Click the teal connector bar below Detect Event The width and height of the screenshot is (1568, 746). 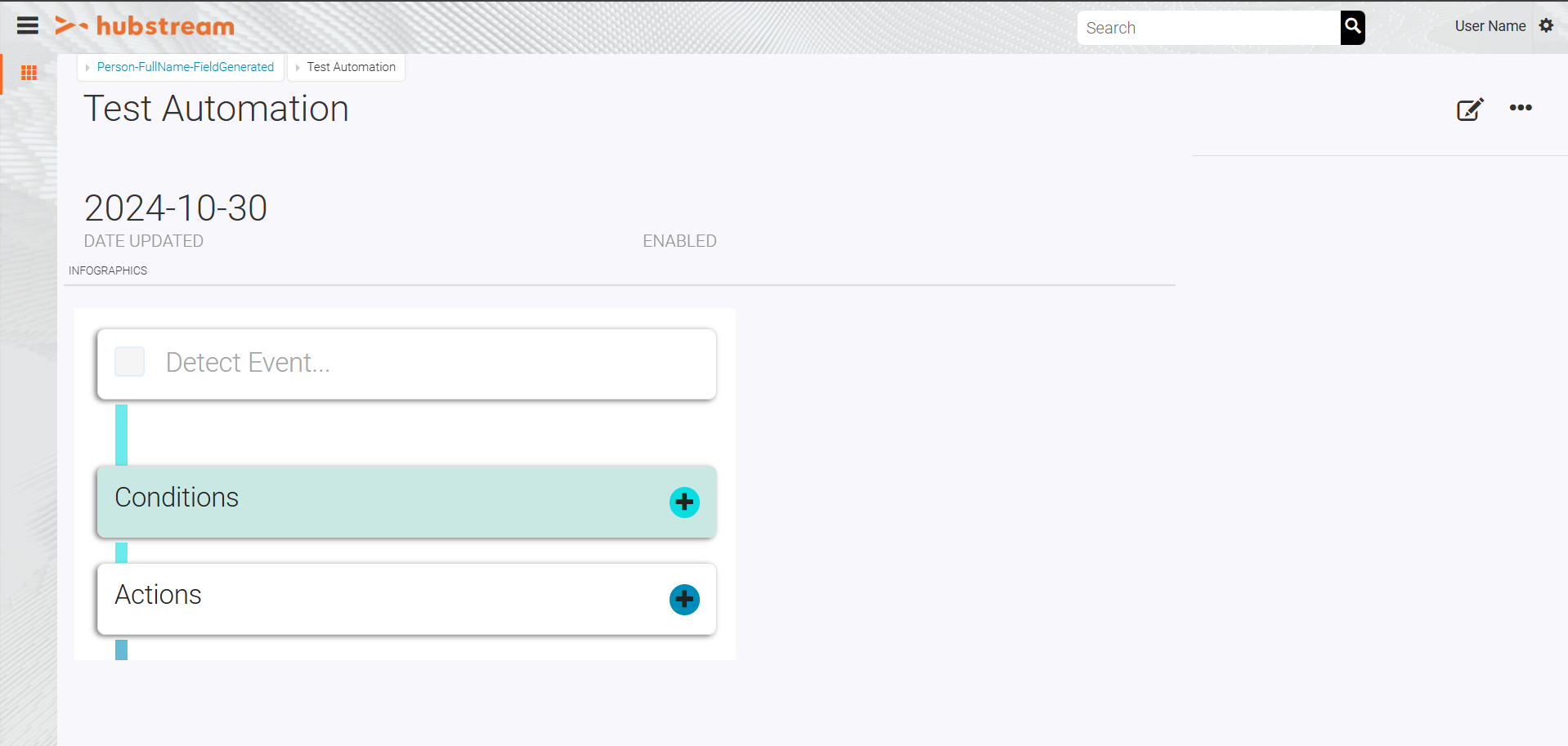click(122, 433)
